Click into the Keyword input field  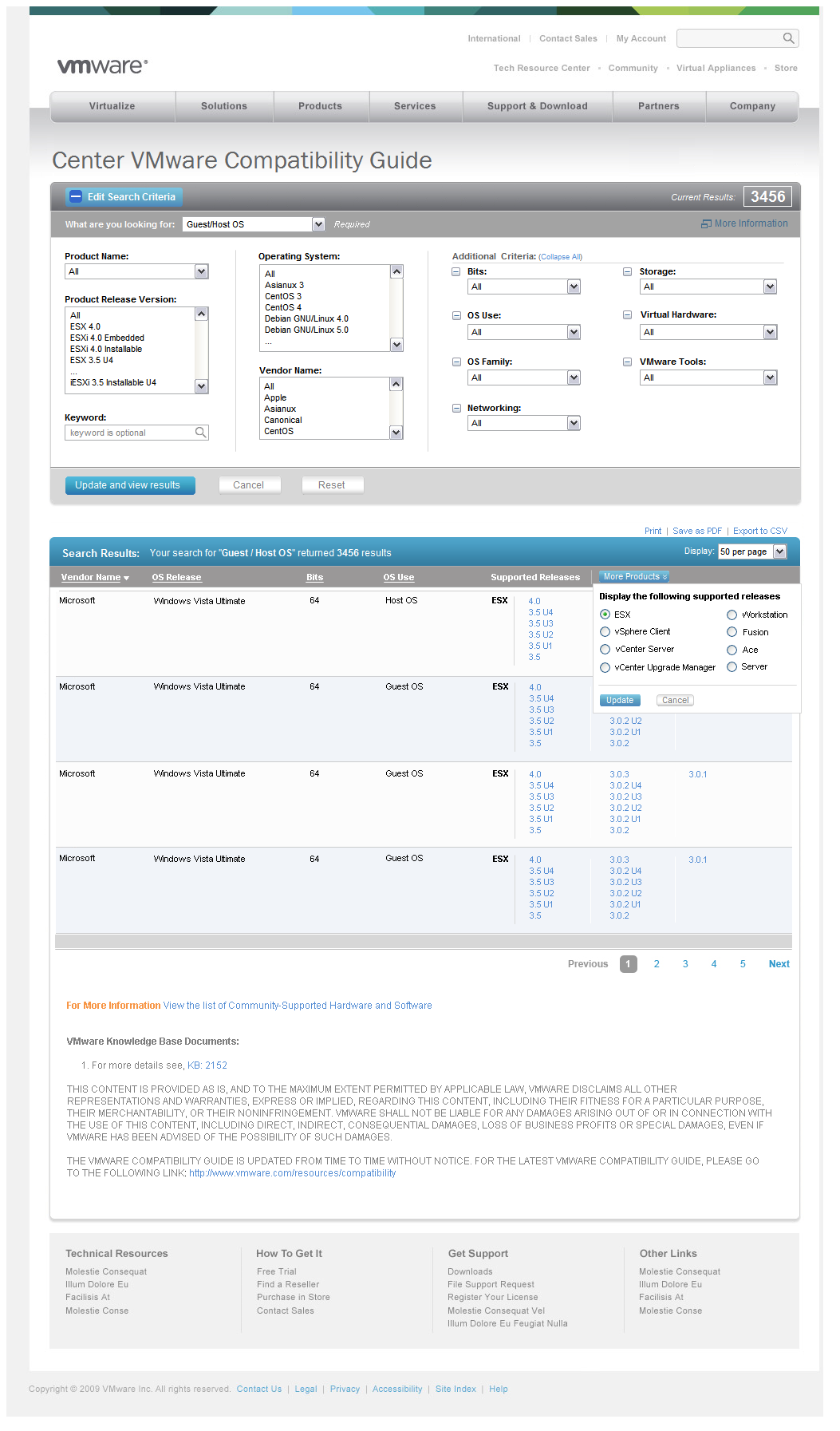pyautogui.click(x=129, y=433)
